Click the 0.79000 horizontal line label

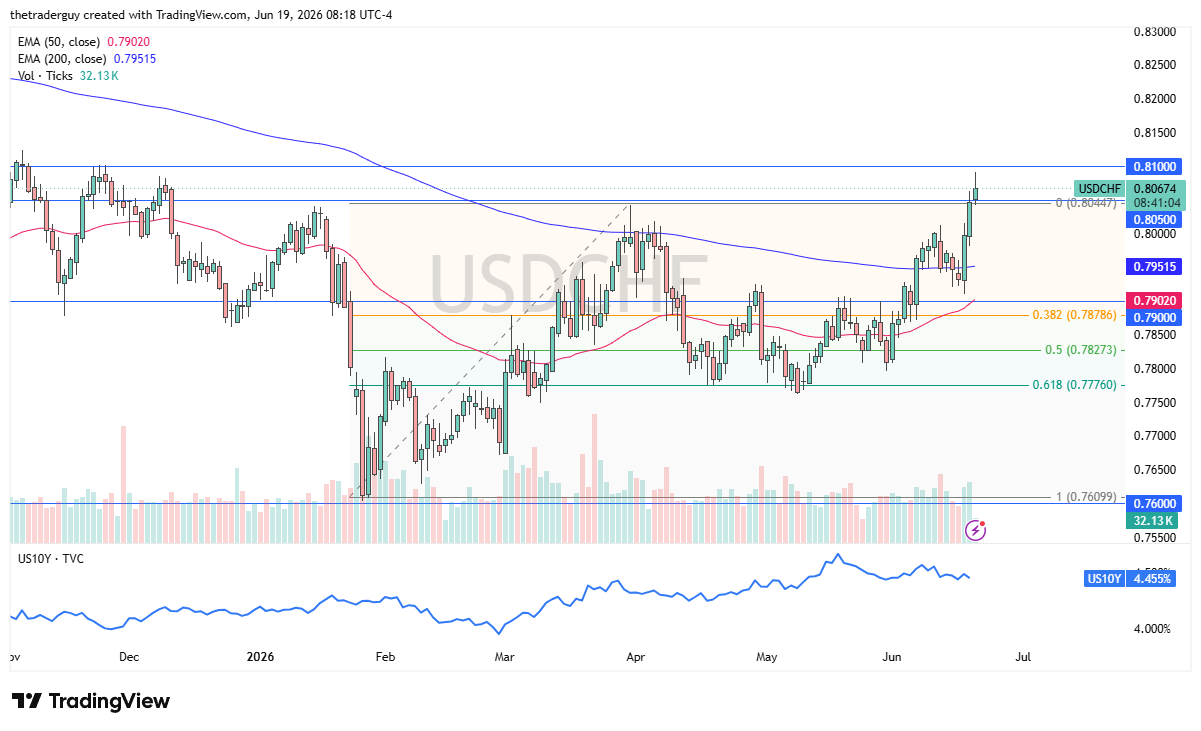(1155, 317)
